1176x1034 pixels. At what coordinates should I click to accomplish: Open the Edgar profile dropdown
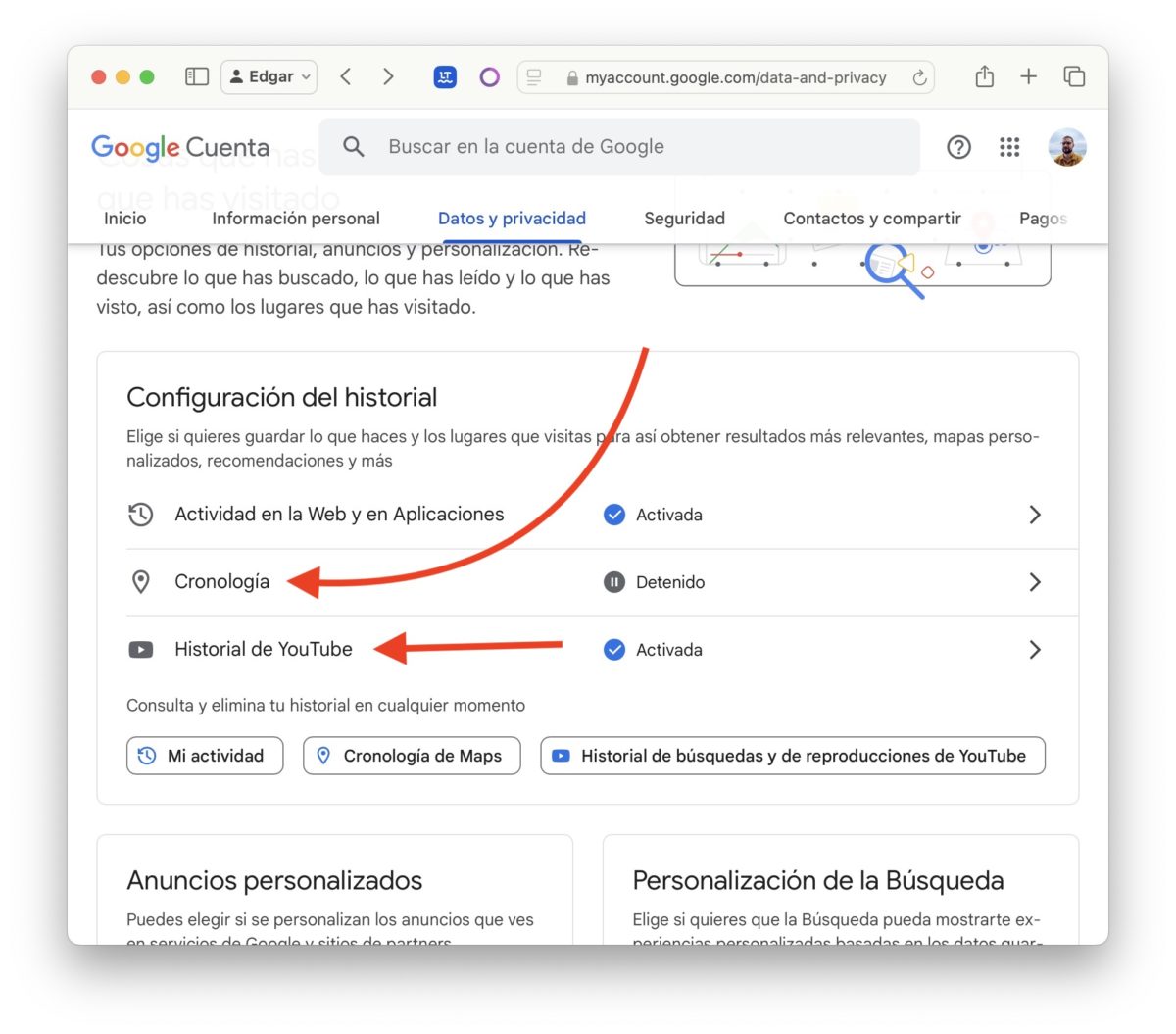[x=269, y=76]
